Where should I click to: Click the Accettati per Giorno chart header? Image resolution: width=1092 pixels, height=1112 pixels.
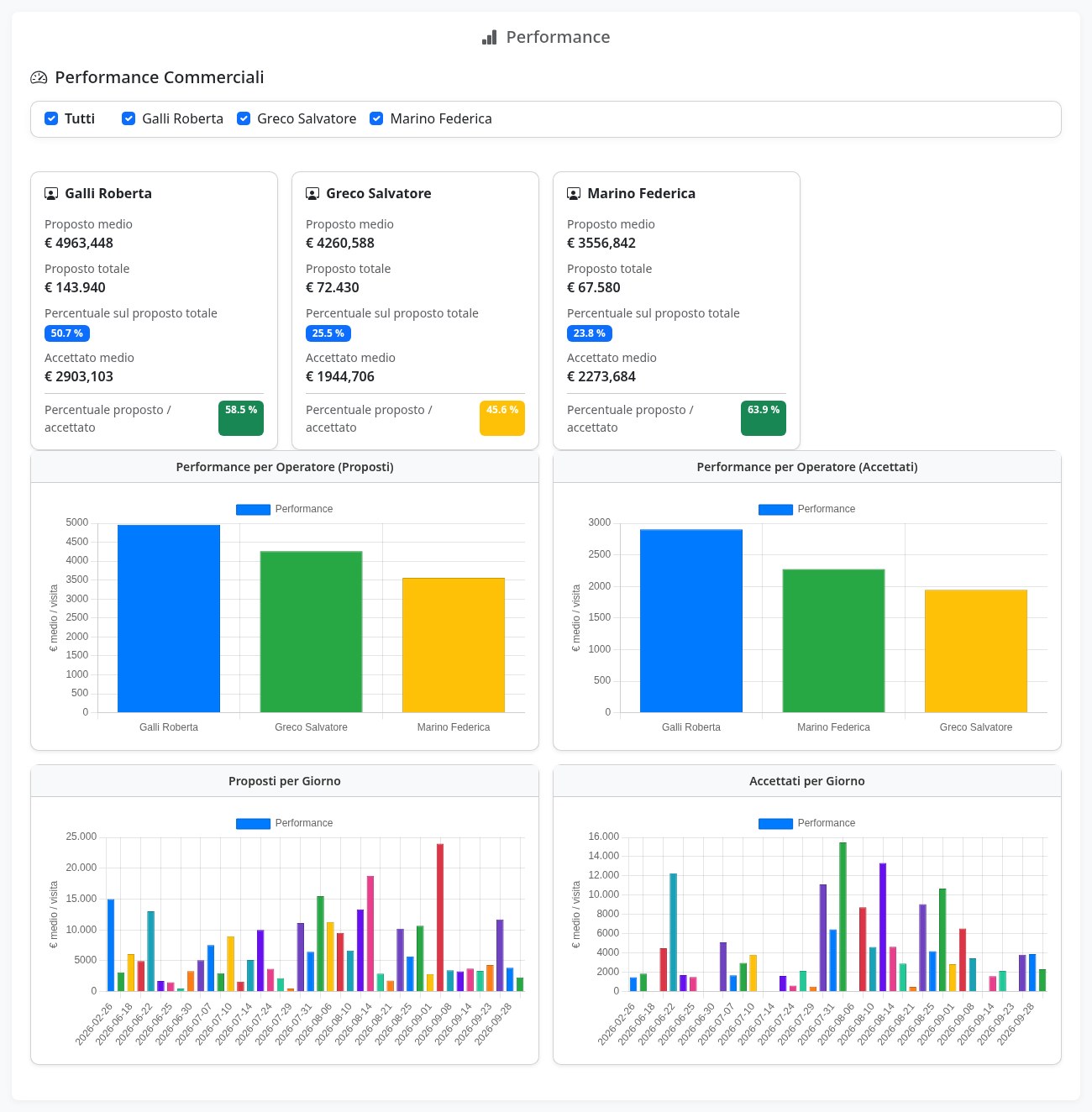click(x=807, y=781)
